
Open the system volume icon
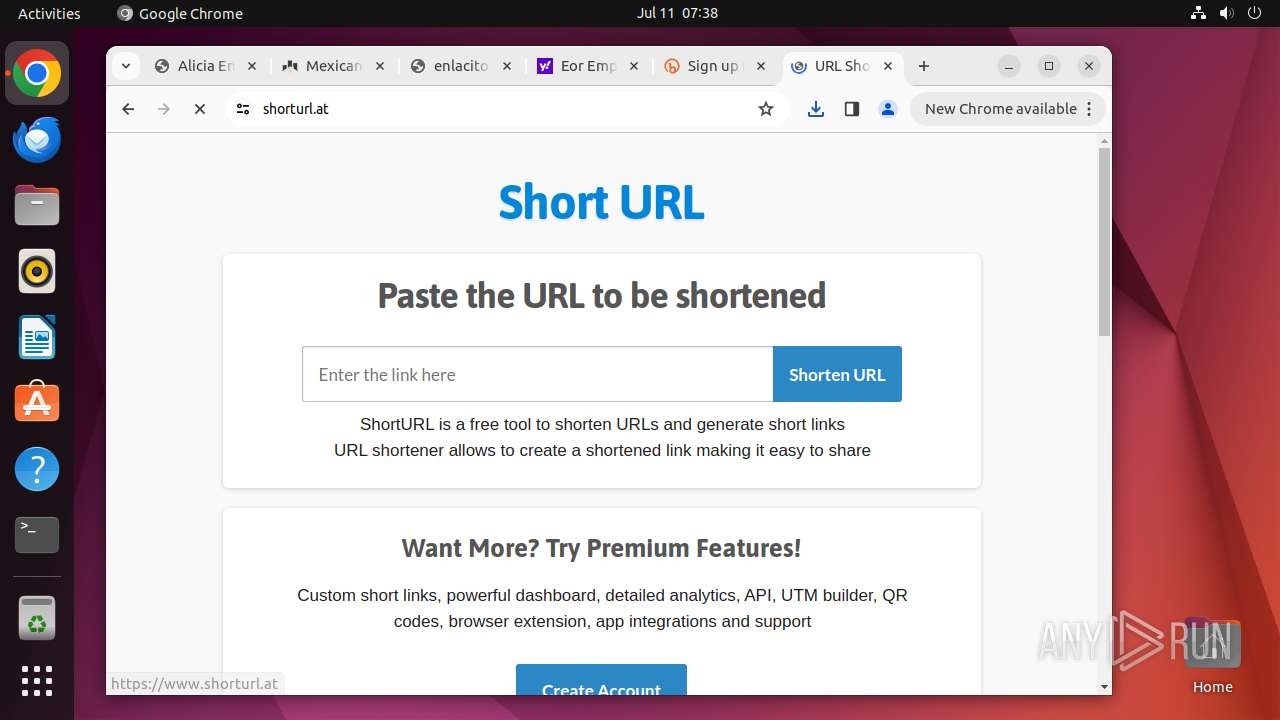(x=1226, y=13)
